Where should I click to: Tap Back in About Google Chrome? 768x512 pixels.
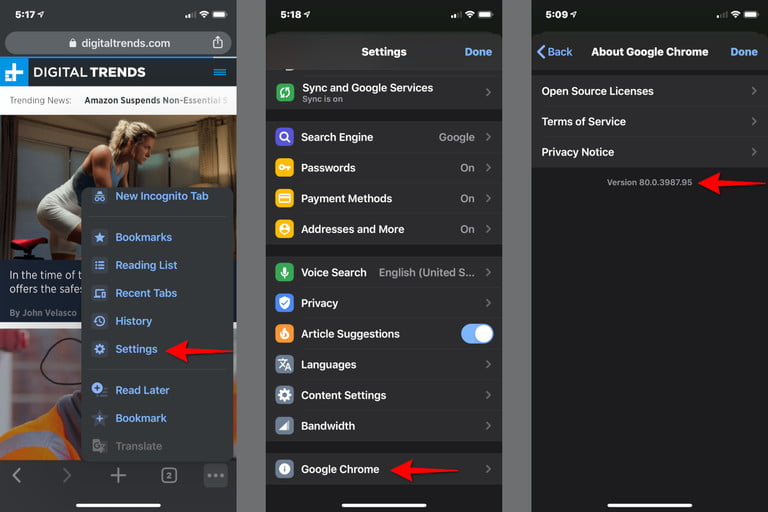pos(554,52)
